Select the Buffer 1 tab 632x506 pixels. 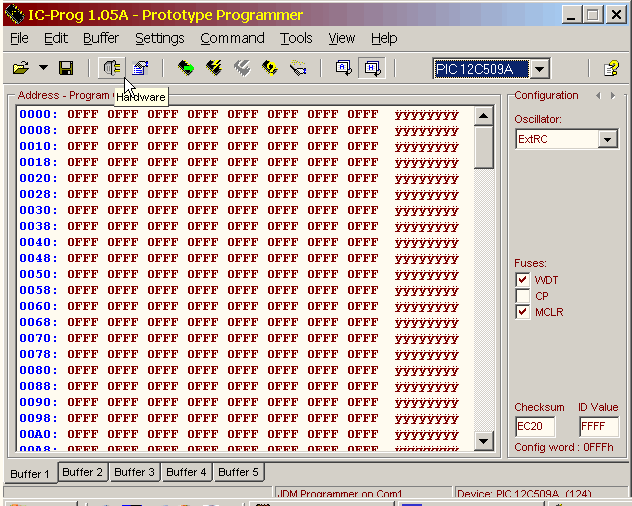(x=30, y=473)
